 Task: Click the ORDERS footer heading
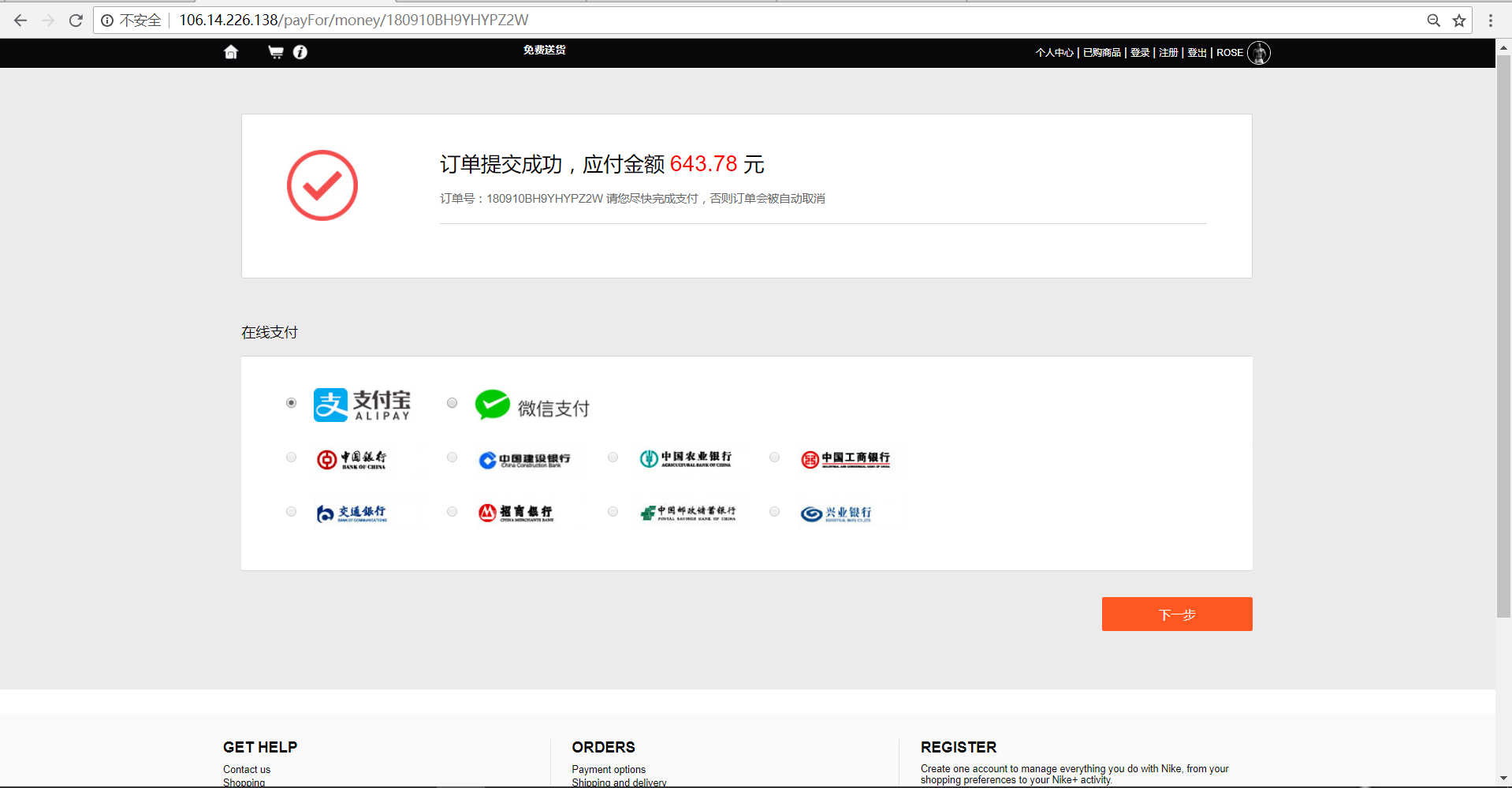tap(604, 747)
